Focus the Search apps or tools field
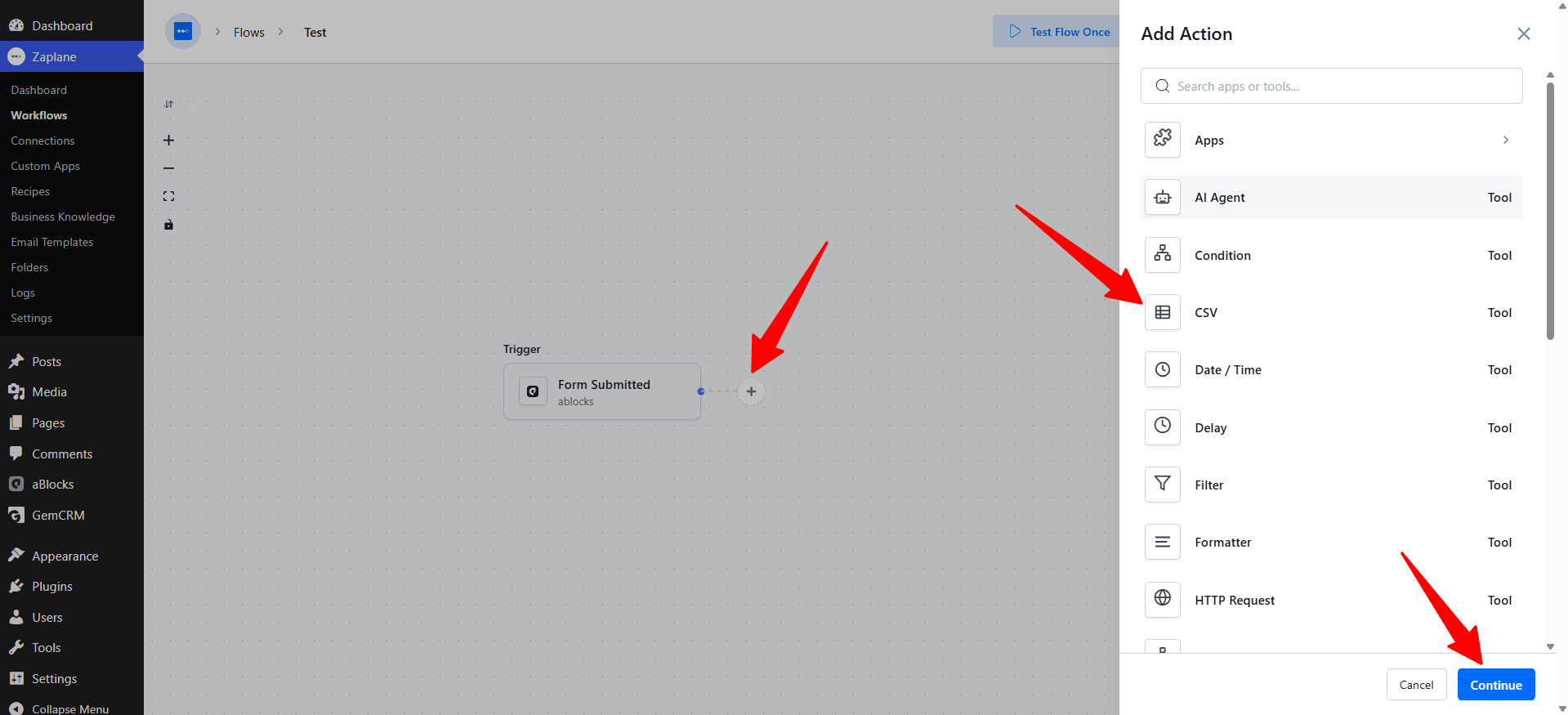1568x715 pixels. tap(1331, 86)
